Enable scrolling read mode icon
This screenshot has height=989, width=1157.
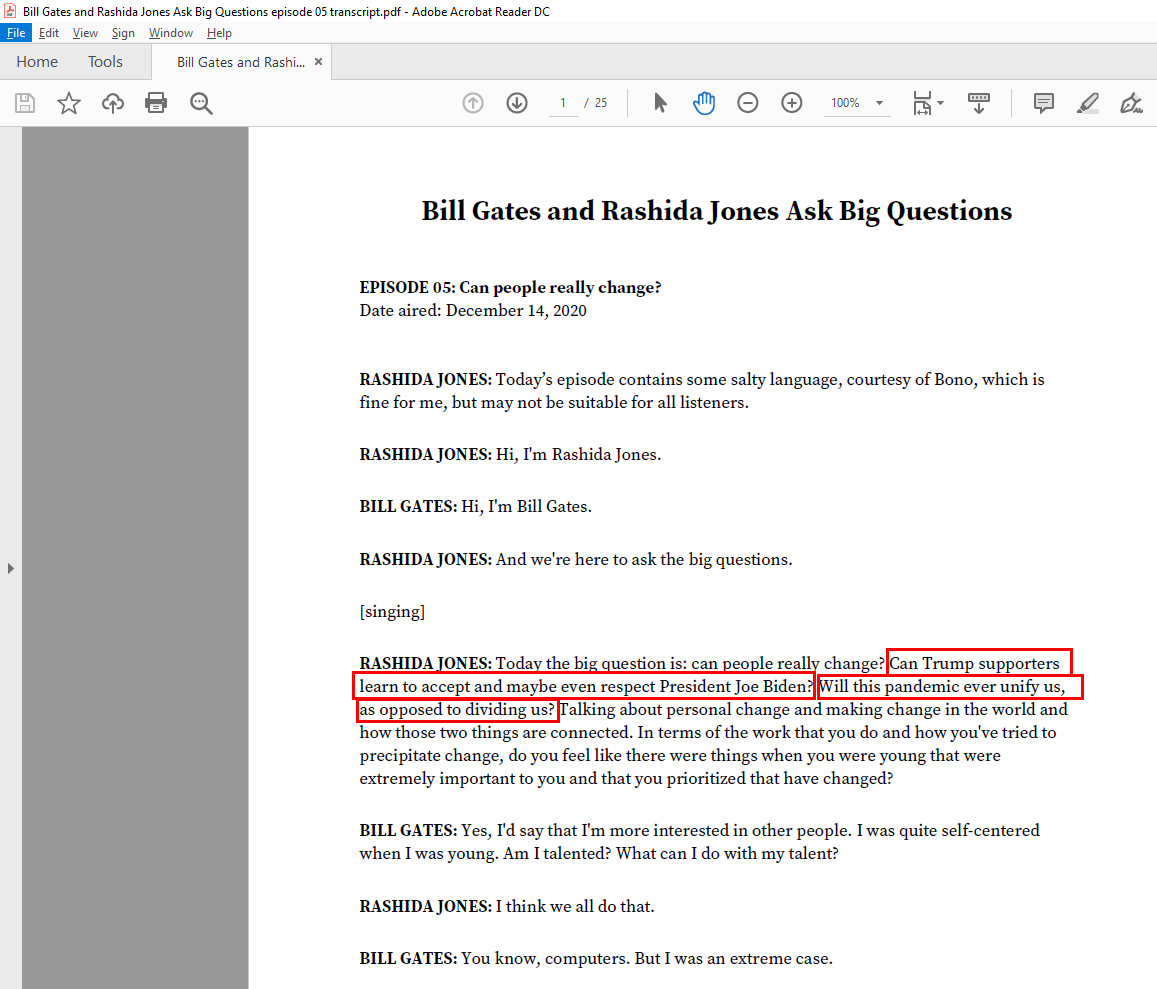point(978,103)
